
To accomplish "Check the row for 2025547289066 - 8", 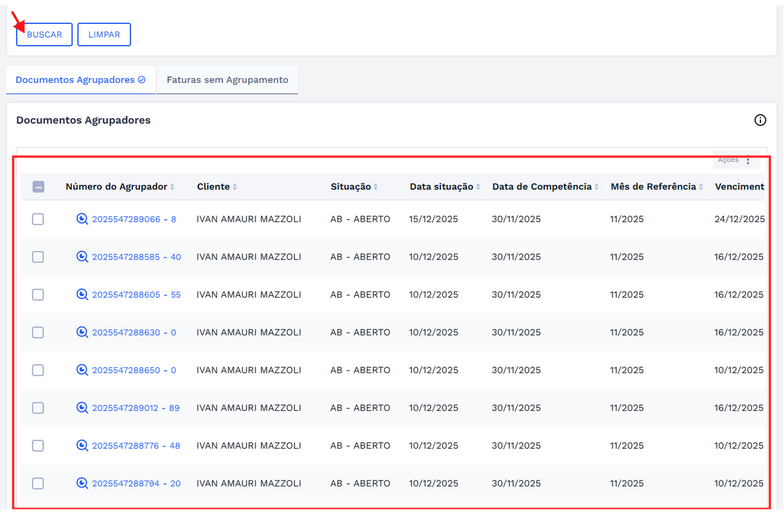I will pyautogui.click(x=38, y=219).
